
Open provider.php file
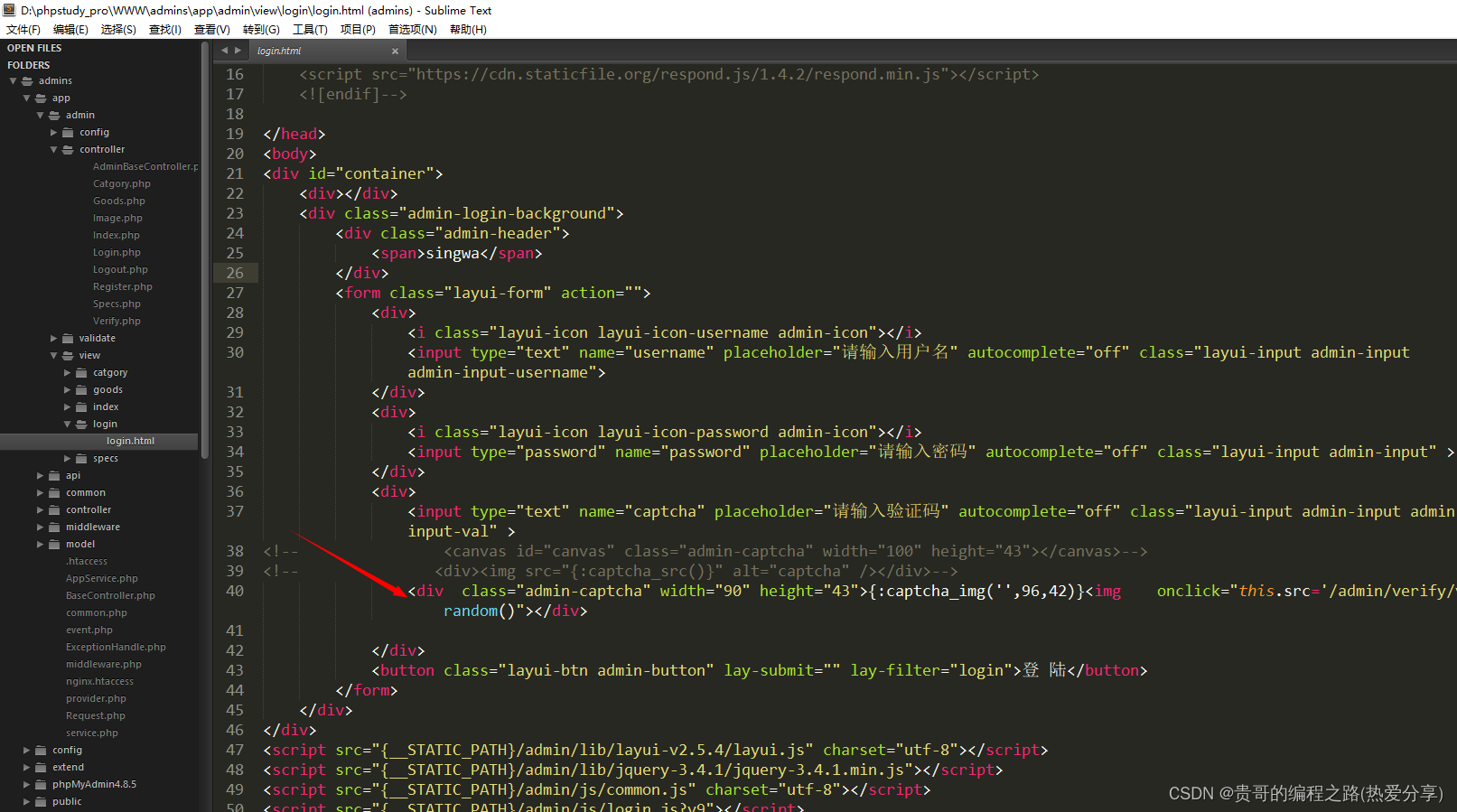96,698
